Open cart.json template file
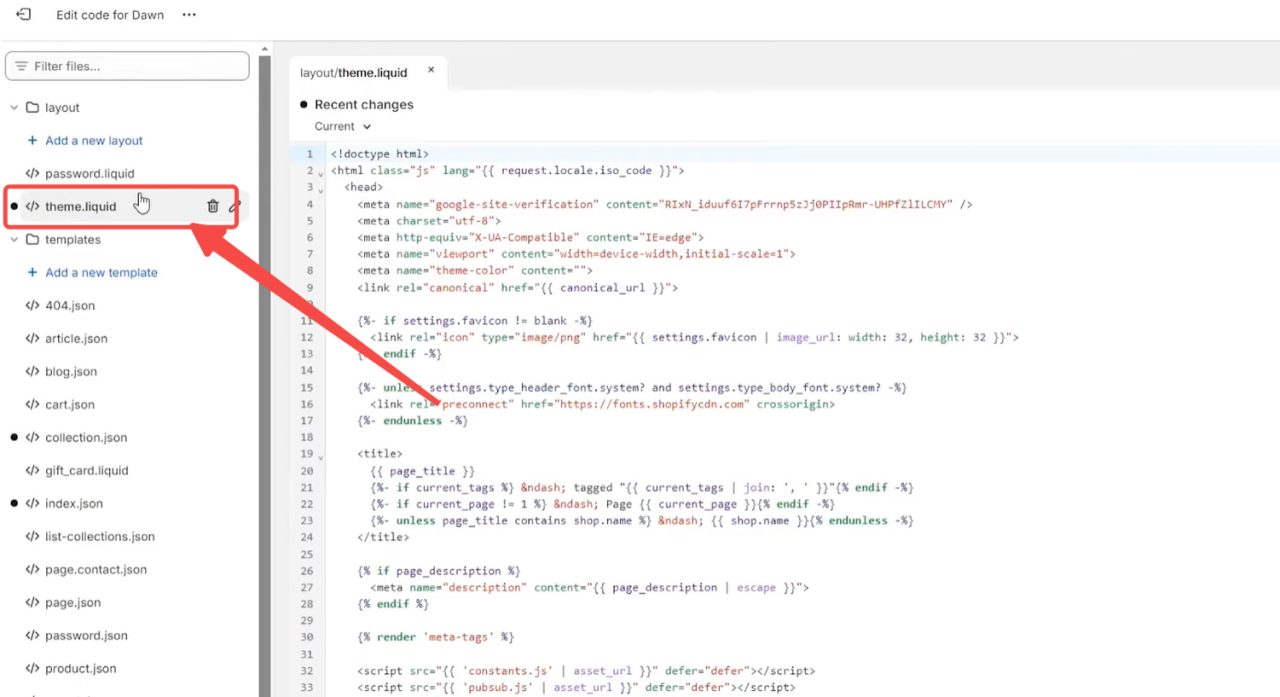The image size is (1280, 697). click(70, 404)
